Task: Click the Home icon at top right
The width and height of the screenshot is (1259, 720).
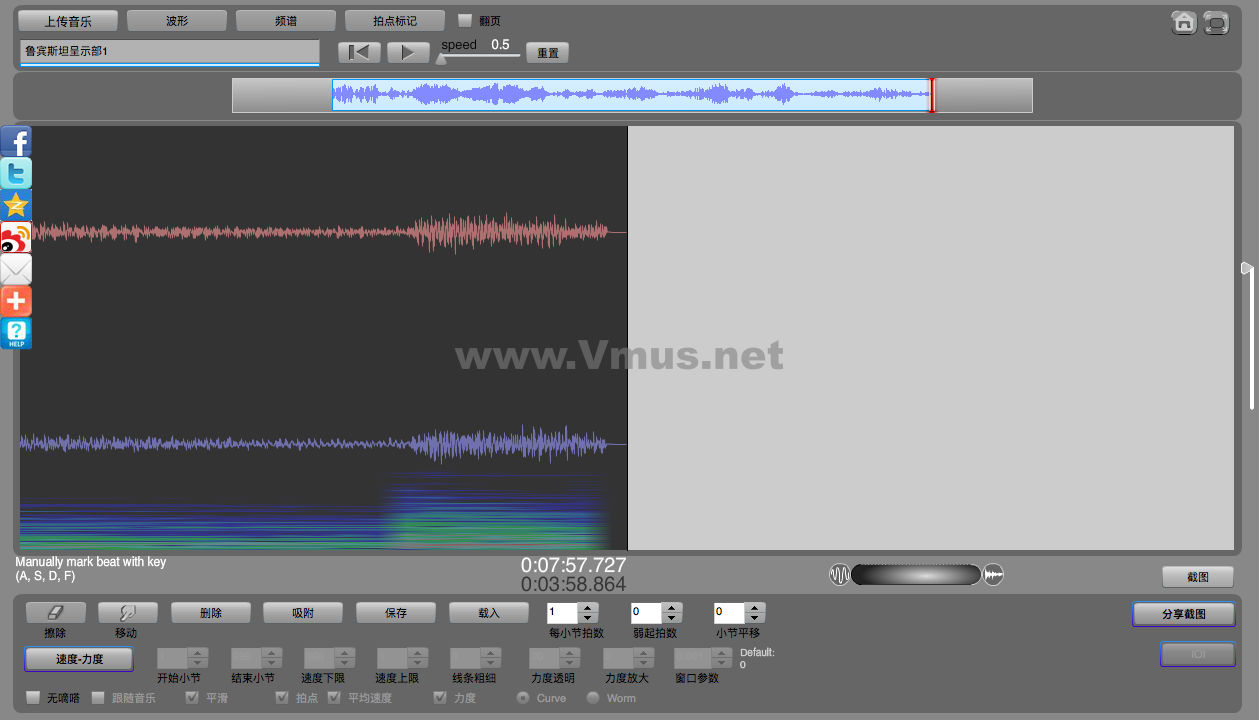Action: tap(1184, 23)
